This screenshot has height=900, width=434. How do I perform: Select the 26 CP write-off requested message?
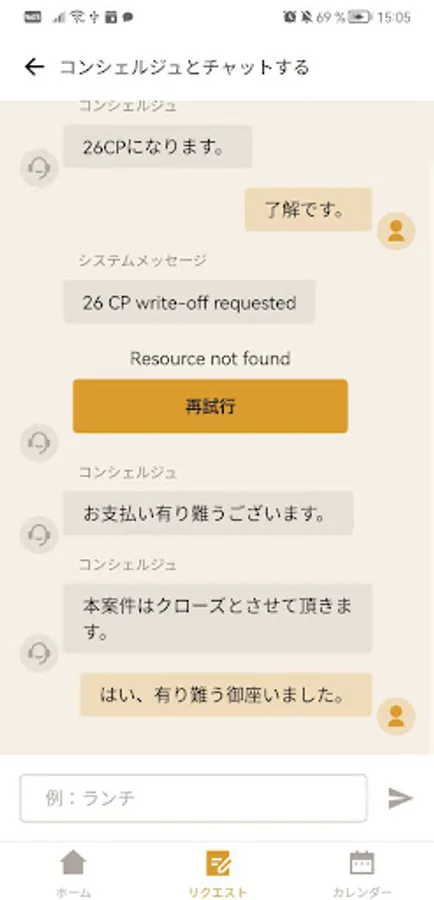point(189,302)
